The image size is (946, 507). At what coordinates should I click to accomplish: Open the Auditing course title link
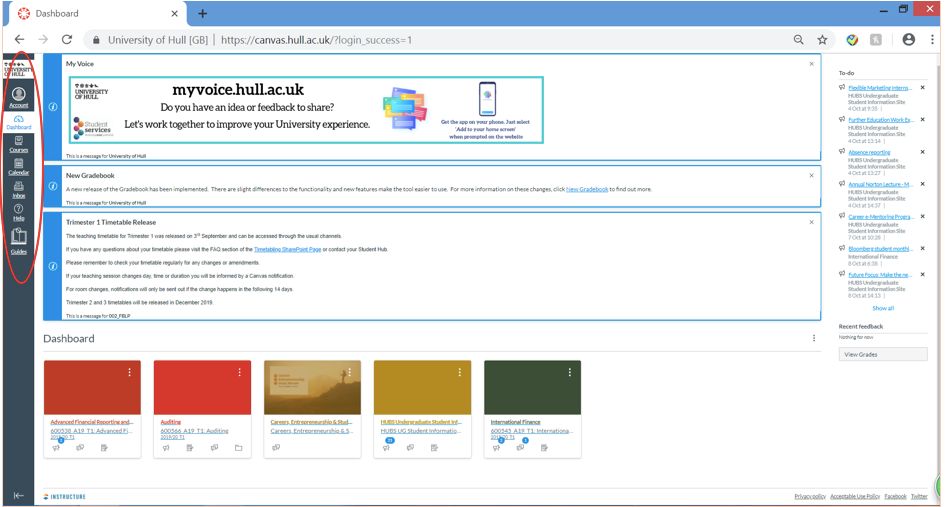click(x=171, y=422)
